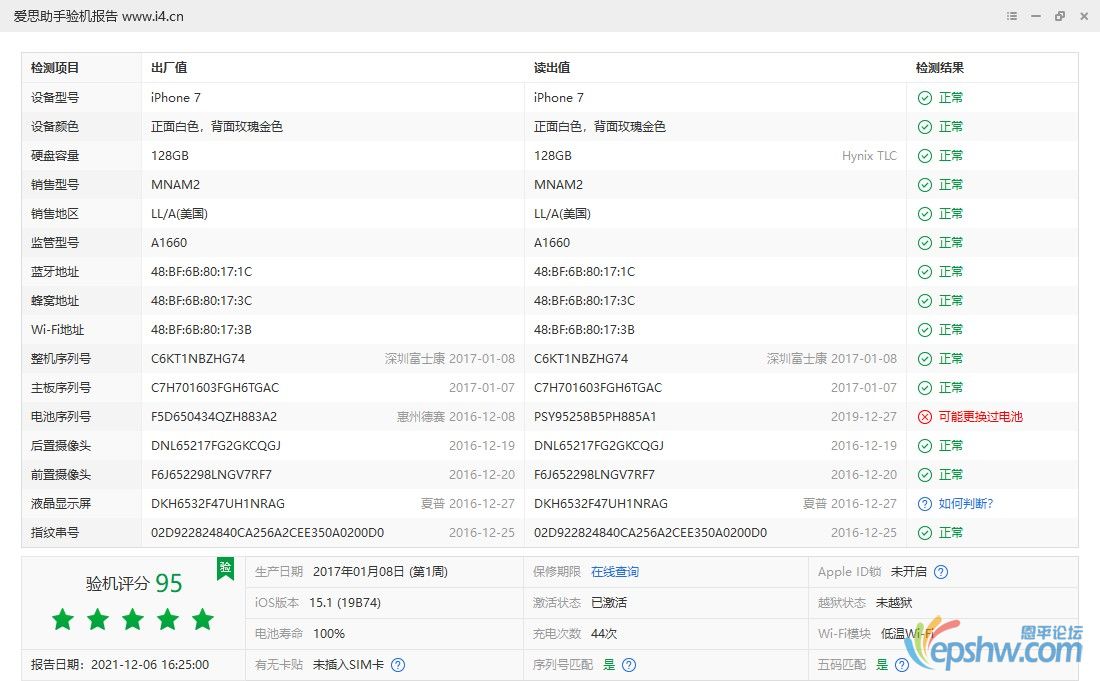
Task: Click the read-out device color 正面白色,背面玫瑰金色
Action: [600, 126]
